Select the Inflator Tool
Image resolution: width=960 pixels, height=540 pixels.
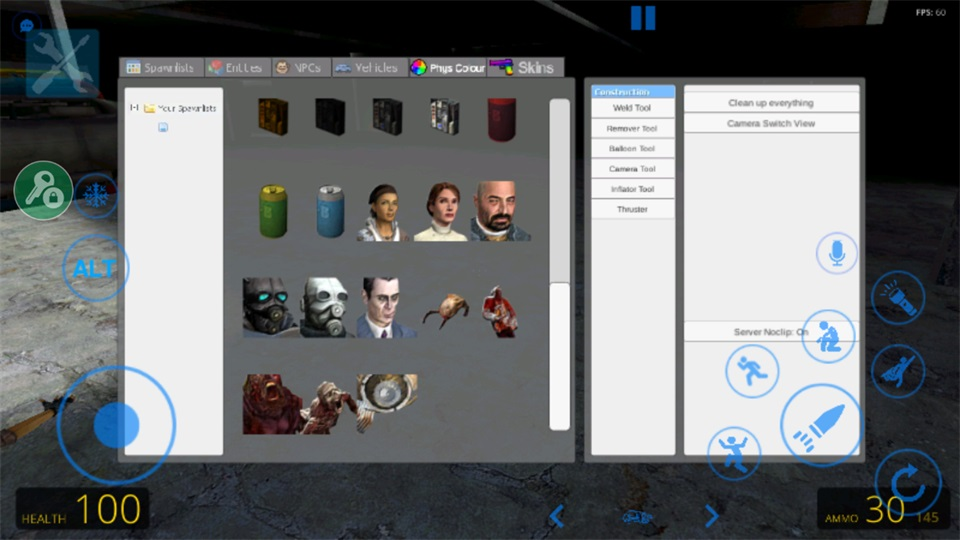pyautogui.click(x=633, y=189)
